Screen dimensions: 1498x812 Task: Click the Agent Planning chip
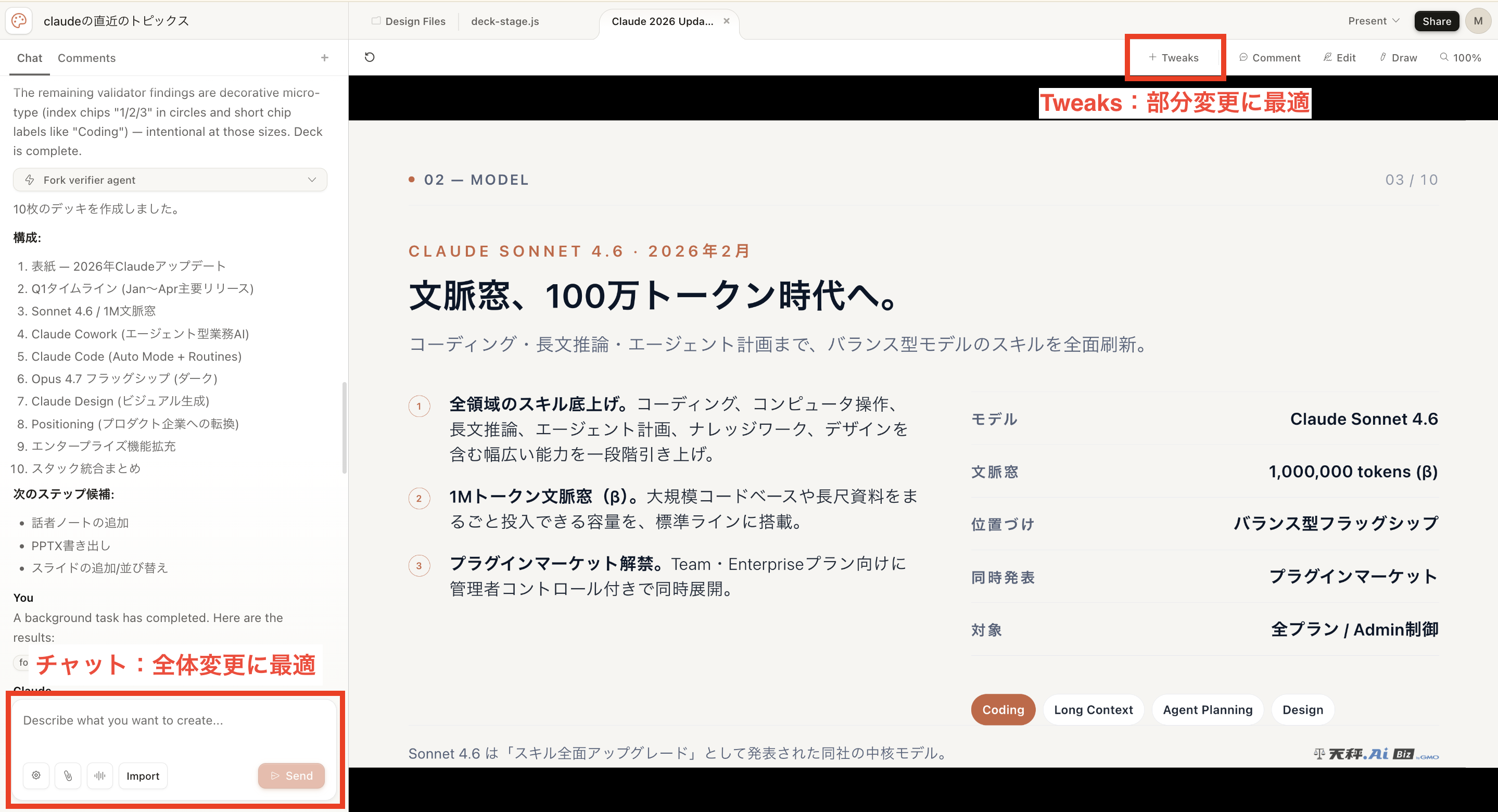coord(1207,709)
